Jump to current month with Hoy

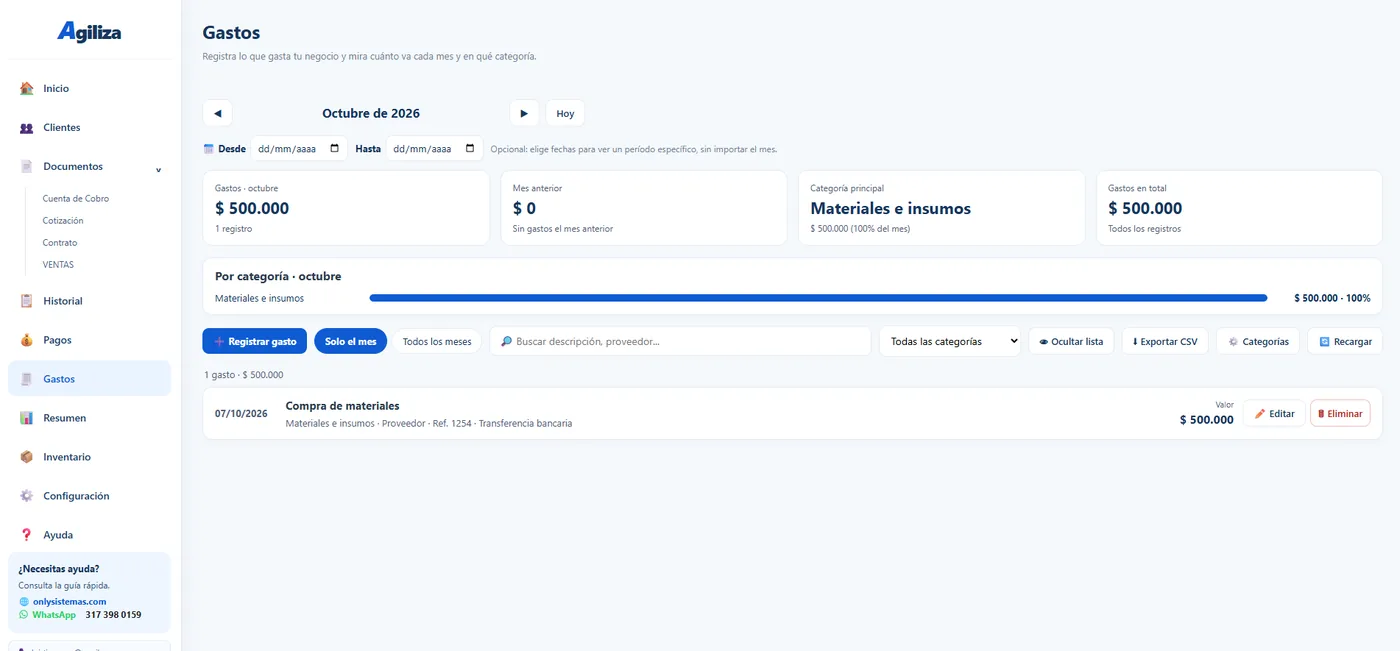click(565, 113)
